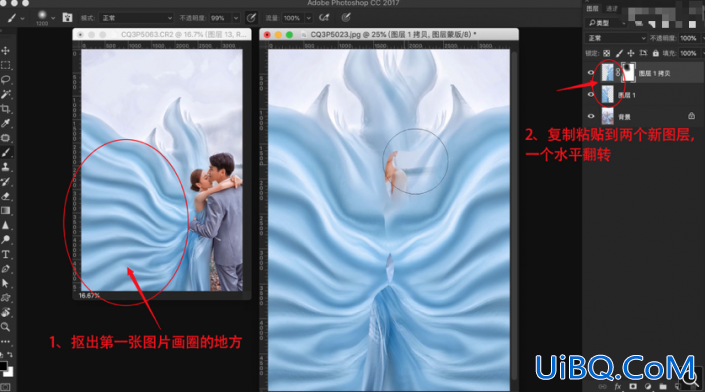Select the 图层 1 拷贝 layer thumbnail

click(607, 73)
